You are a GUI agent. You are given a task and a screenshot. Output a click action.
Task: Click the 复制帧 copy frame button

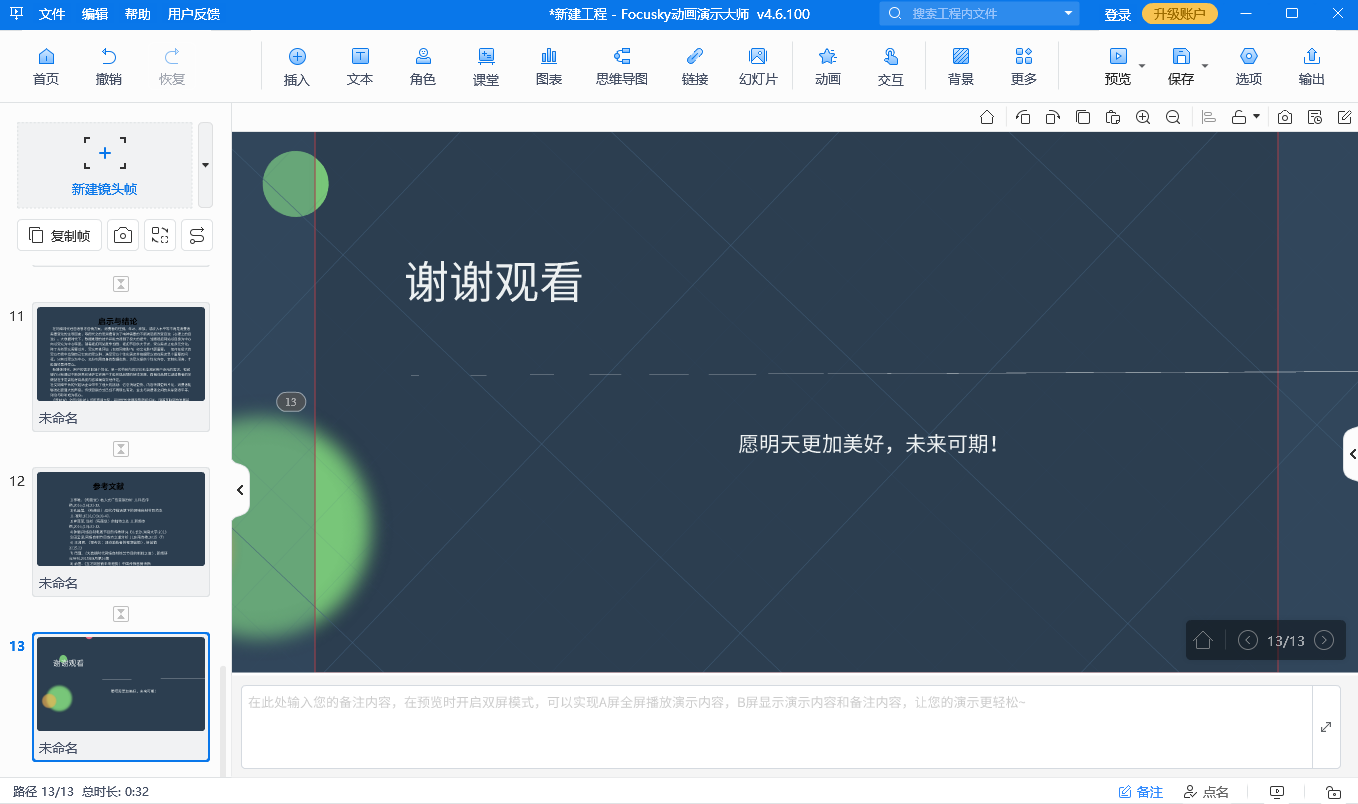pos(60,235)
